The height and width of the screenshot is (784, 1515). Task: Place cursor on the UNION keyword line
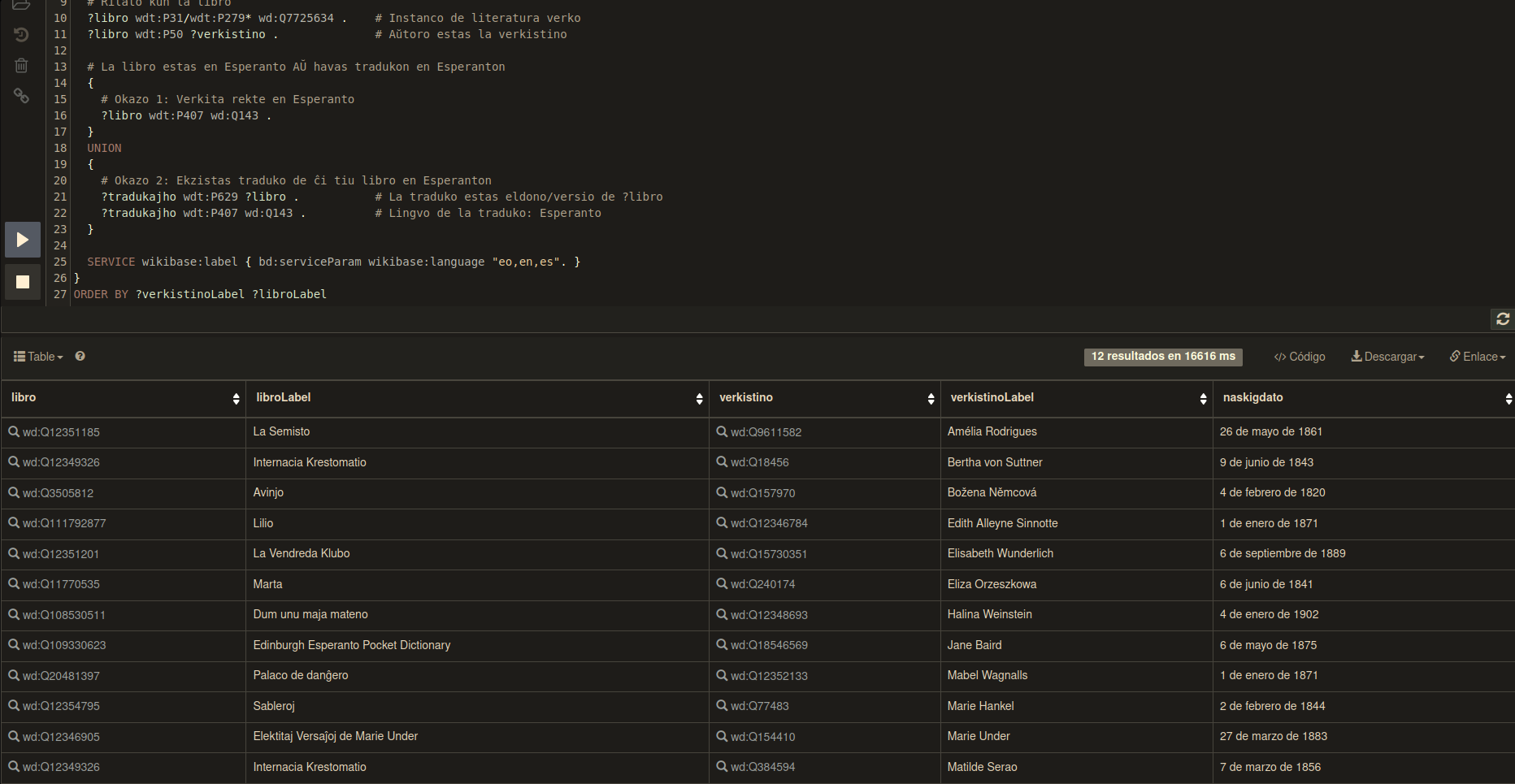pyautogui.click(x=104, y=148)
